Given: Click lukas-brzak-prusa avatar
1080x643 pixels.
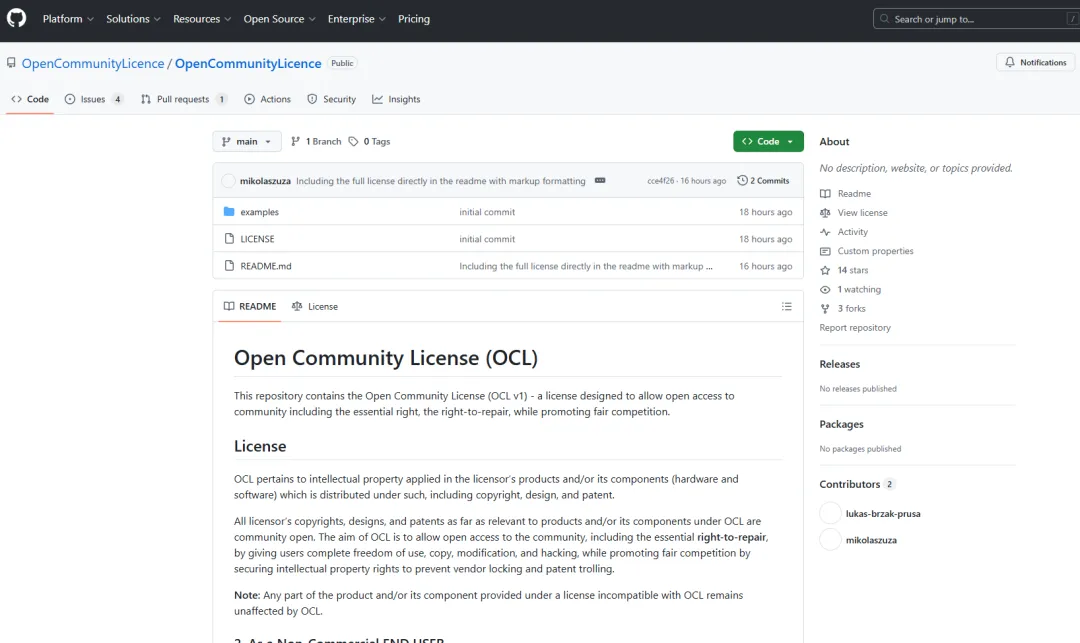Looking at the screenshot, I should point(831,513).
